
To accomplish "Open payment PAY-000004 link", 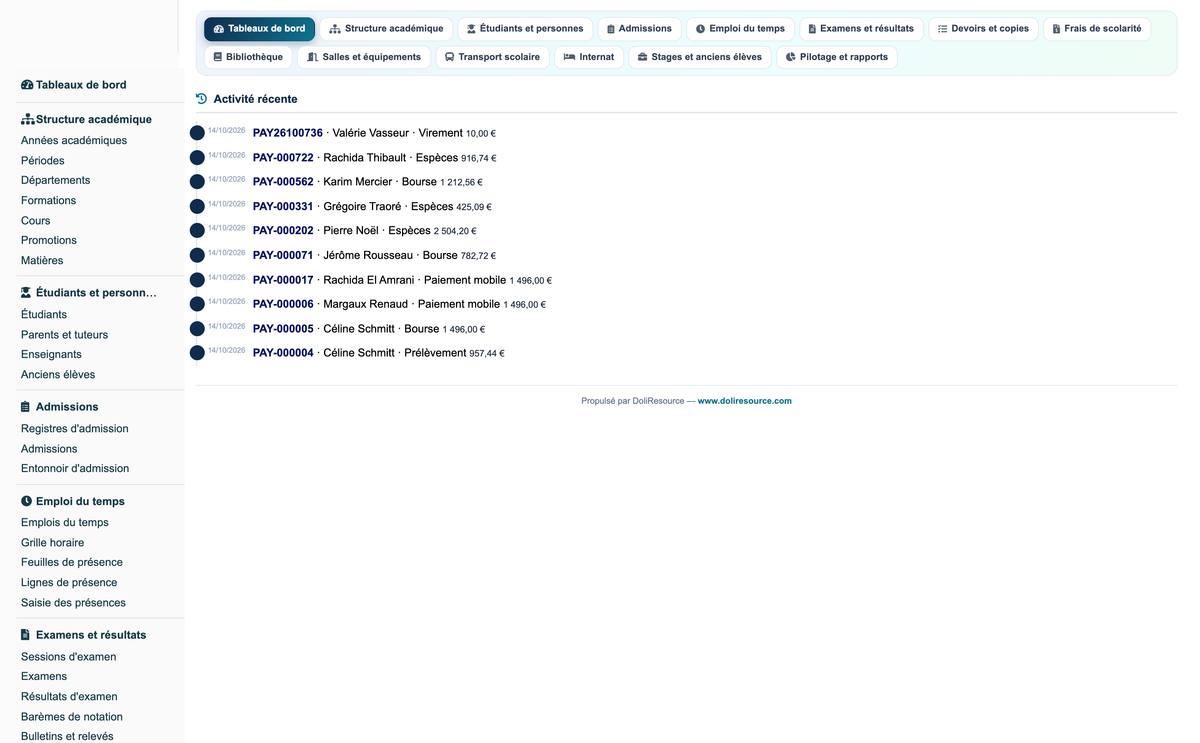I will pos(283,353).
